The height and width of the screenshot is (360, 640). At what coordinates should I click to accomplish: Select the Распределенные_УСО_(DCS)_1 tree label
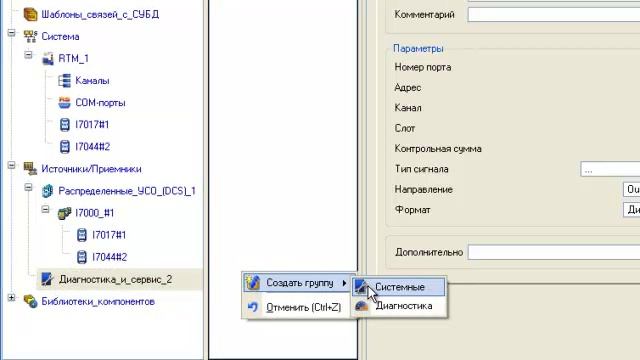click(127, 191)
